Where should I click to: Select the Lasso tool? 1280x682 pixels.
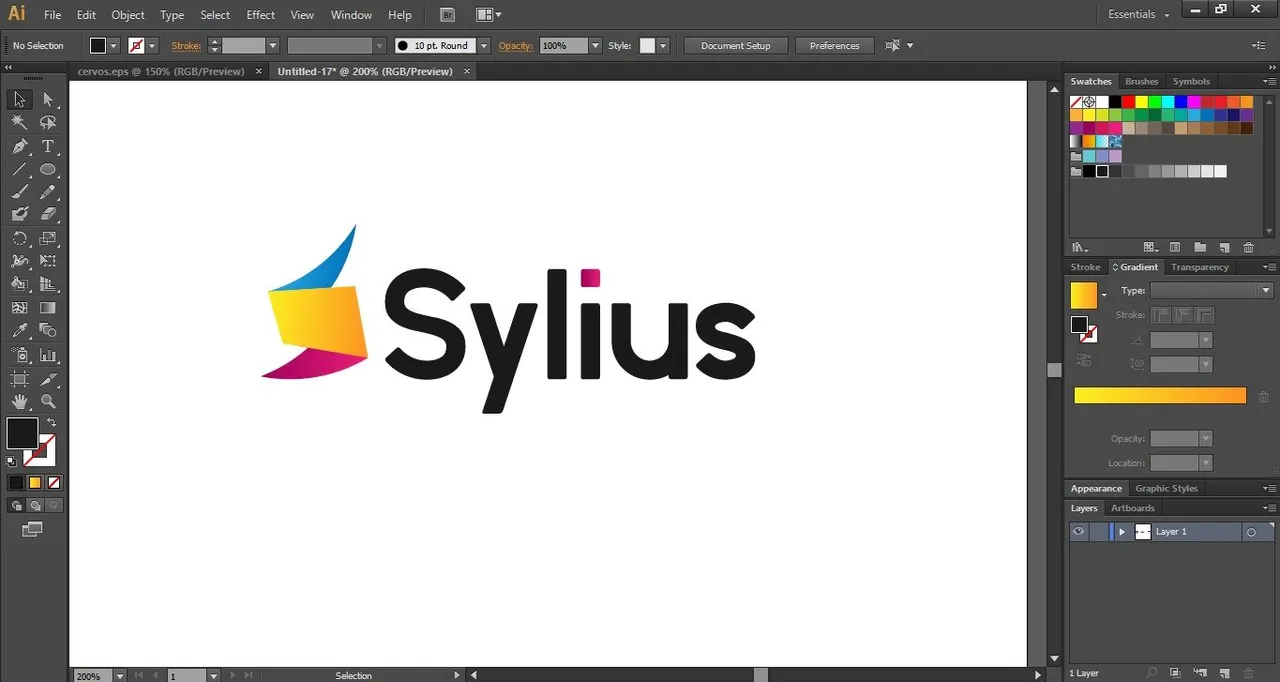pos(48,122)
